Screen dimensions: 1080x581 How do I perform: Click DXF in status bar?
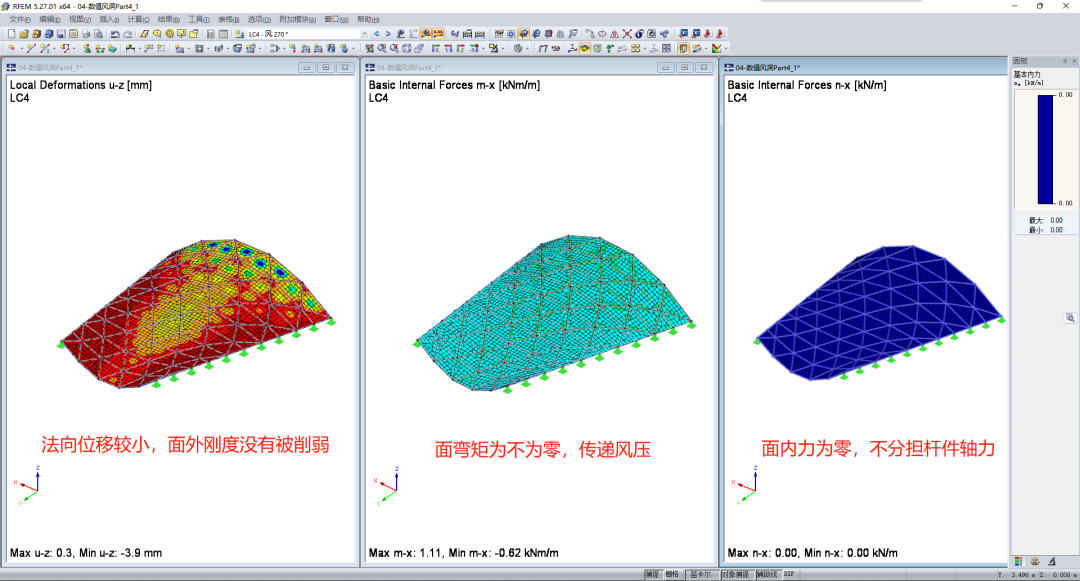789,574
